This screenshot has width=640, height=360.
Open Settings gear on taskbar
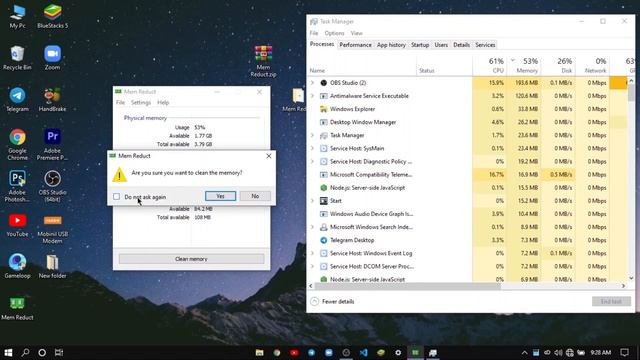[398, 352]
